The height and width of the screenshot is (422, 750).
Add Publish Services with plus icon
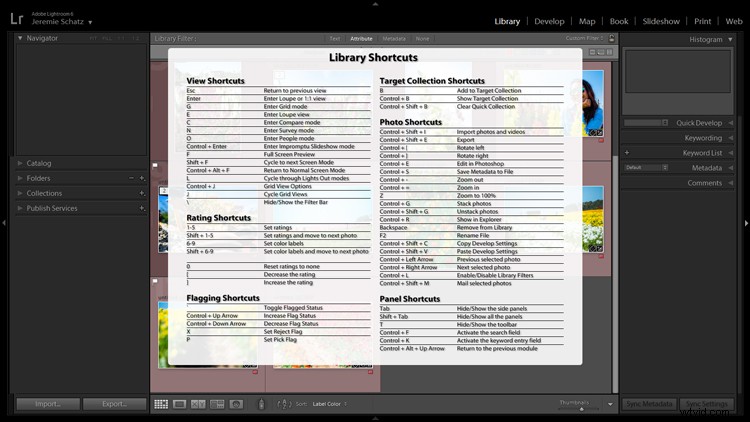pos(142,208)
